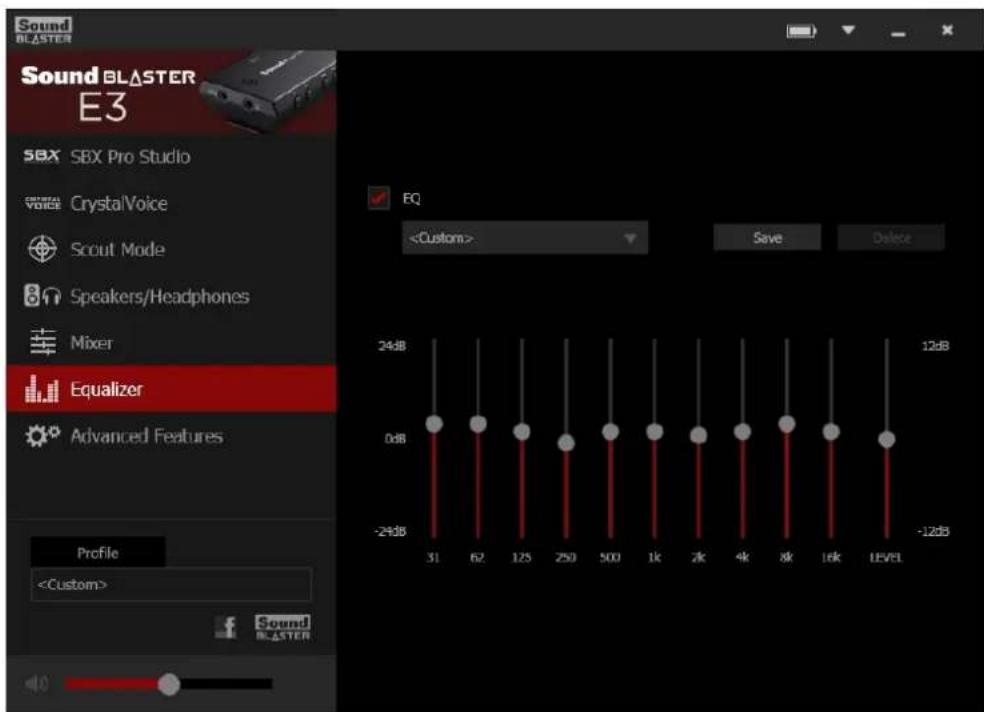Close the Sound Blaster window
This screenshot has height=712, width=984.
948,30
